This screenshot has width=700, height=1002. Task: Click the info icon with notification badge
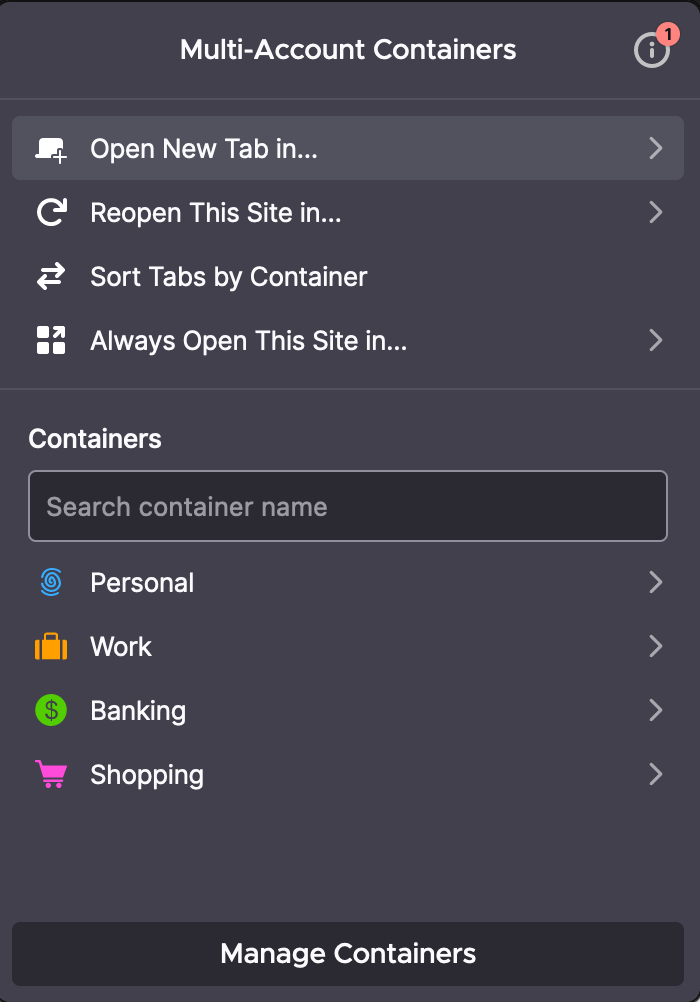coord(653,49)
